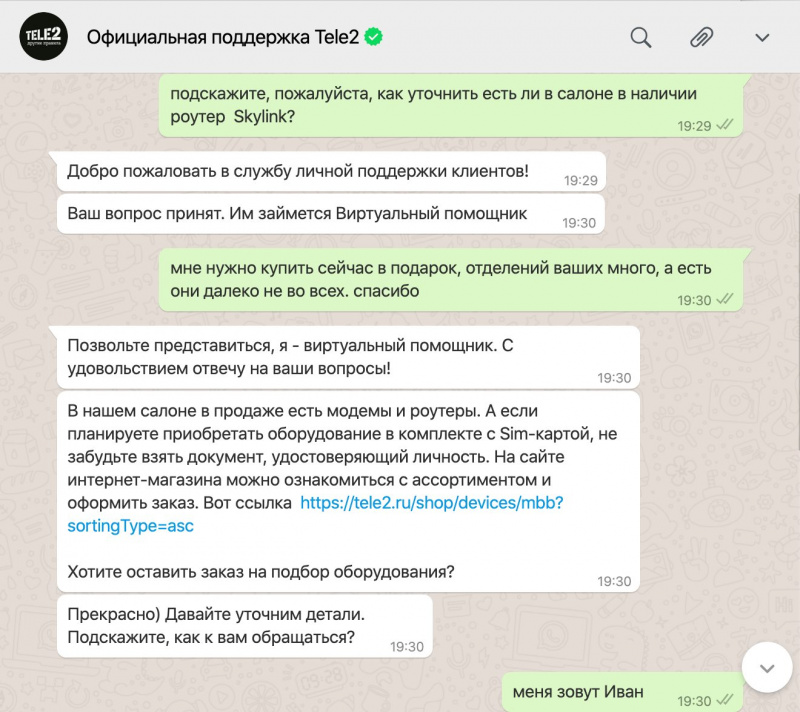Click the green verified badge
Screen dimensions: 800x712
[x=373, y=37]
